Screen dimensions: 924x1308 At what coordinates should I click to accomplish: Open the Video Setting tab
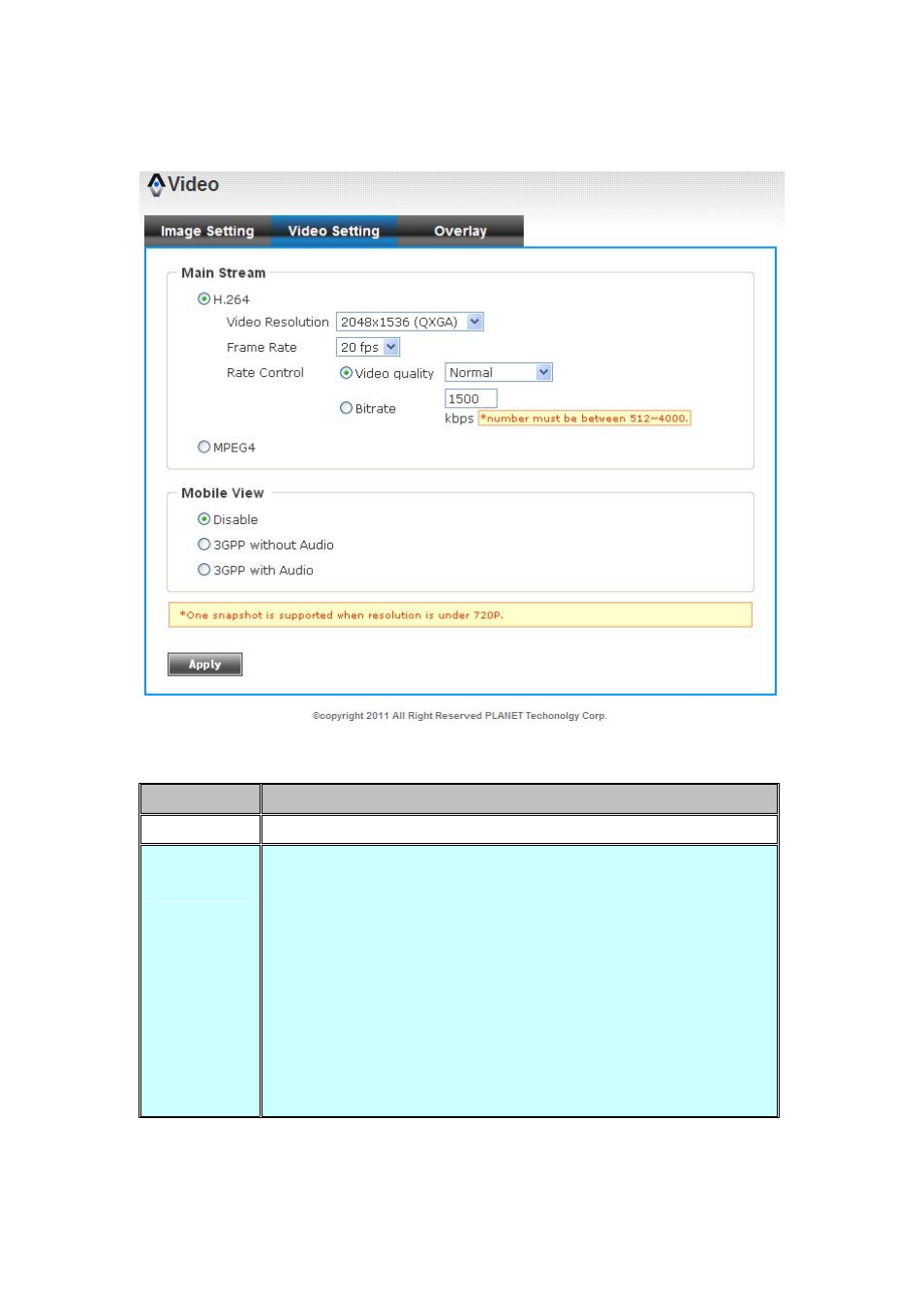(x=333, y=232)
